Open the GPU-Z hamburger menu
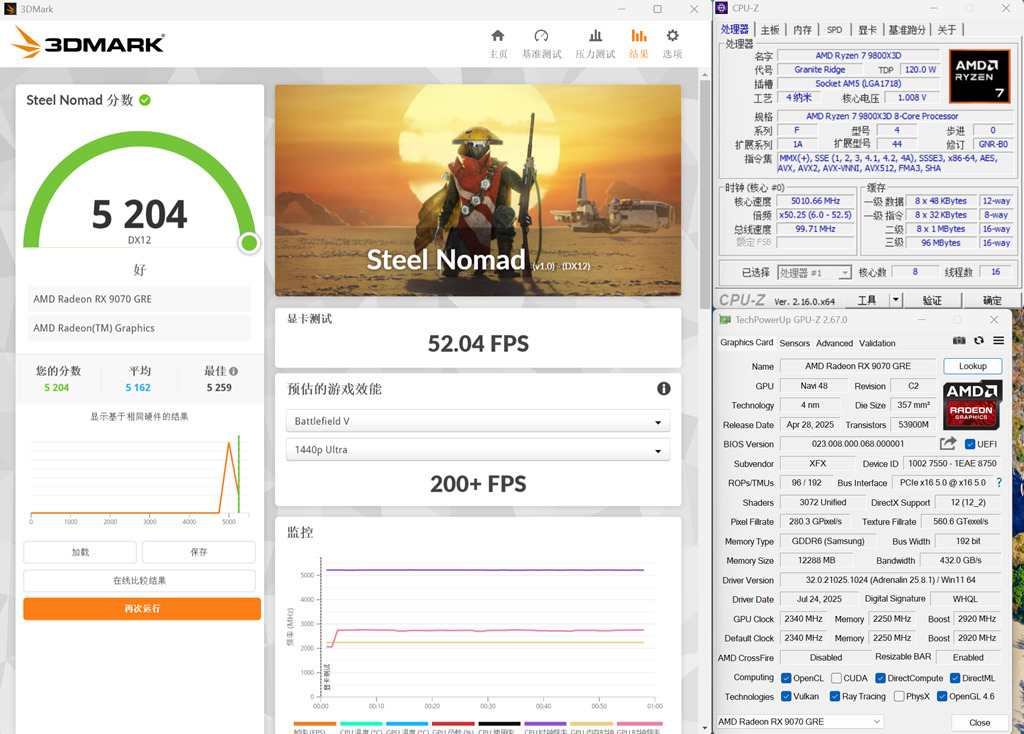Image resolution: width=1024 pixels, height=734 pixels. (999, 341)
